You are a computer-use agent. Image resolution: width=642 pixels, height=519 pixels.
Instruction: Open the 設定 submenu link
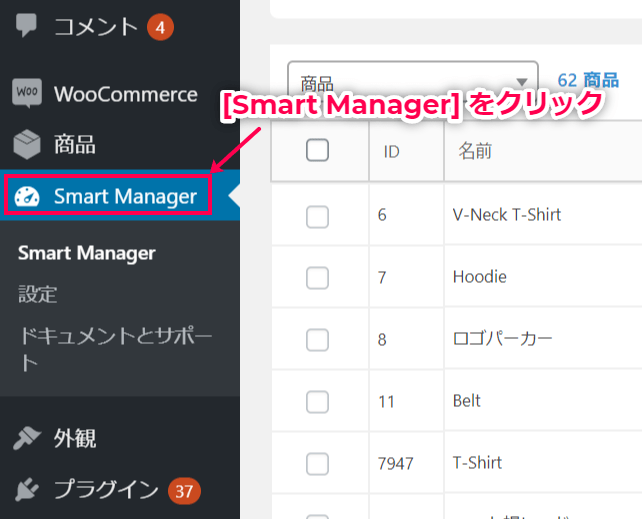pos(38,294)
